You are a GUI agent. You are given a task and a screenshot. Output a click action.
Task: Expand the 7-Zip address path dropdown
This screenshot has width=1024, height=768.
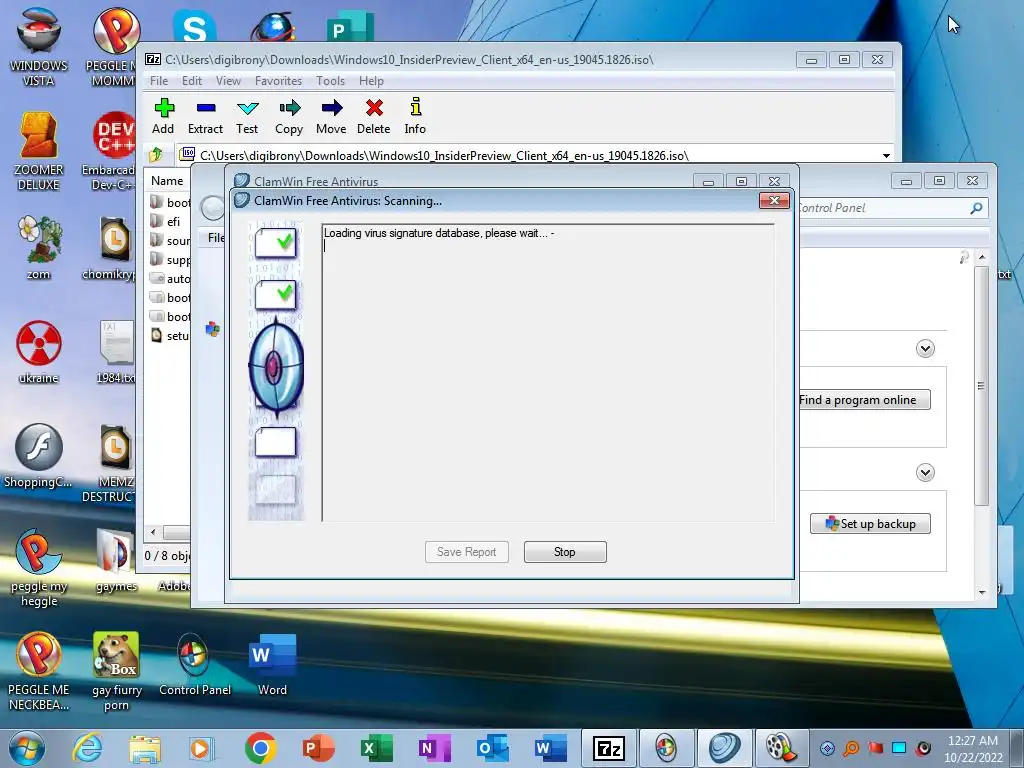tap(886, 155)
